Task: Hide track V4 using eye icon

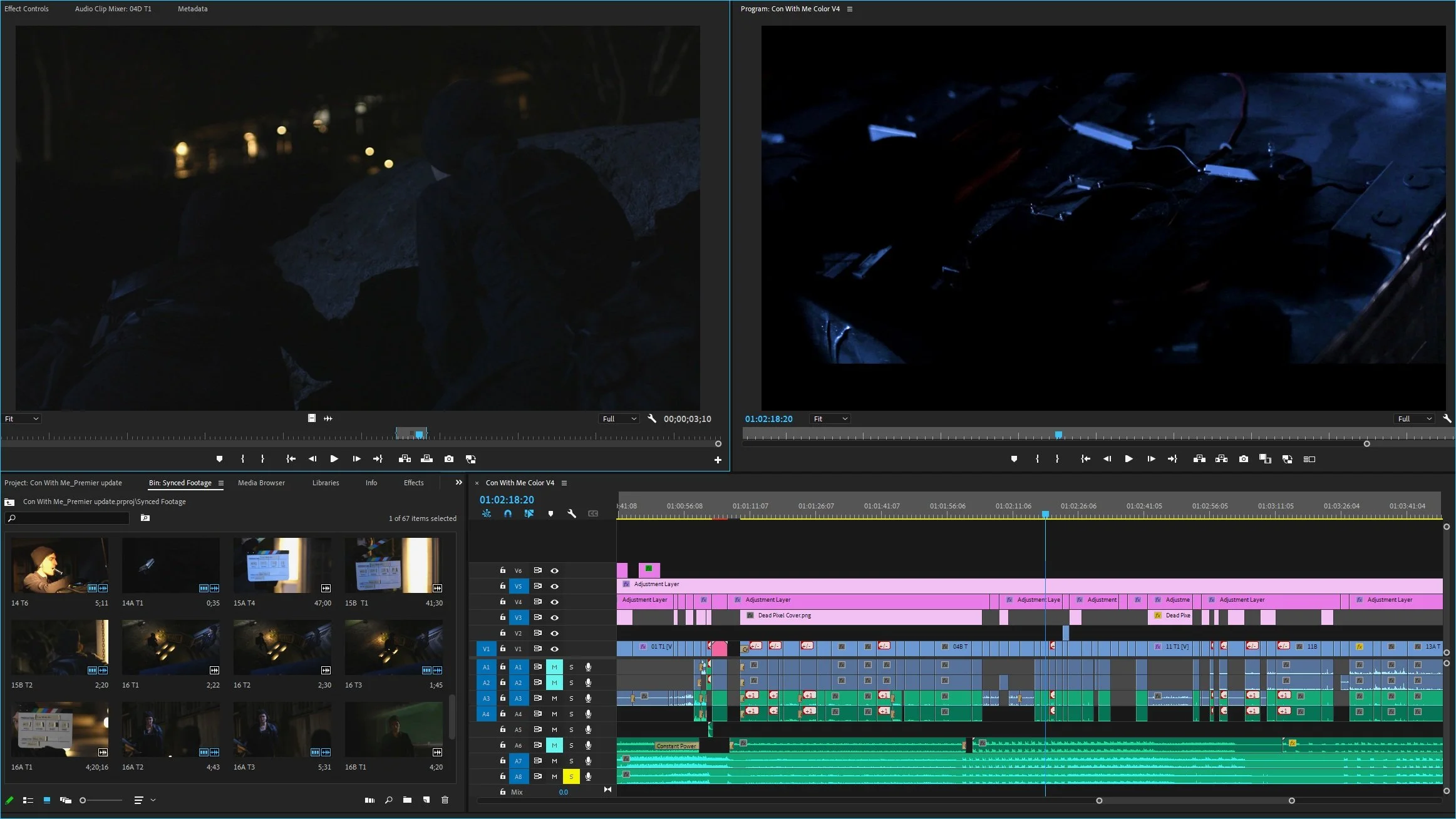Action: pos(554,602)
